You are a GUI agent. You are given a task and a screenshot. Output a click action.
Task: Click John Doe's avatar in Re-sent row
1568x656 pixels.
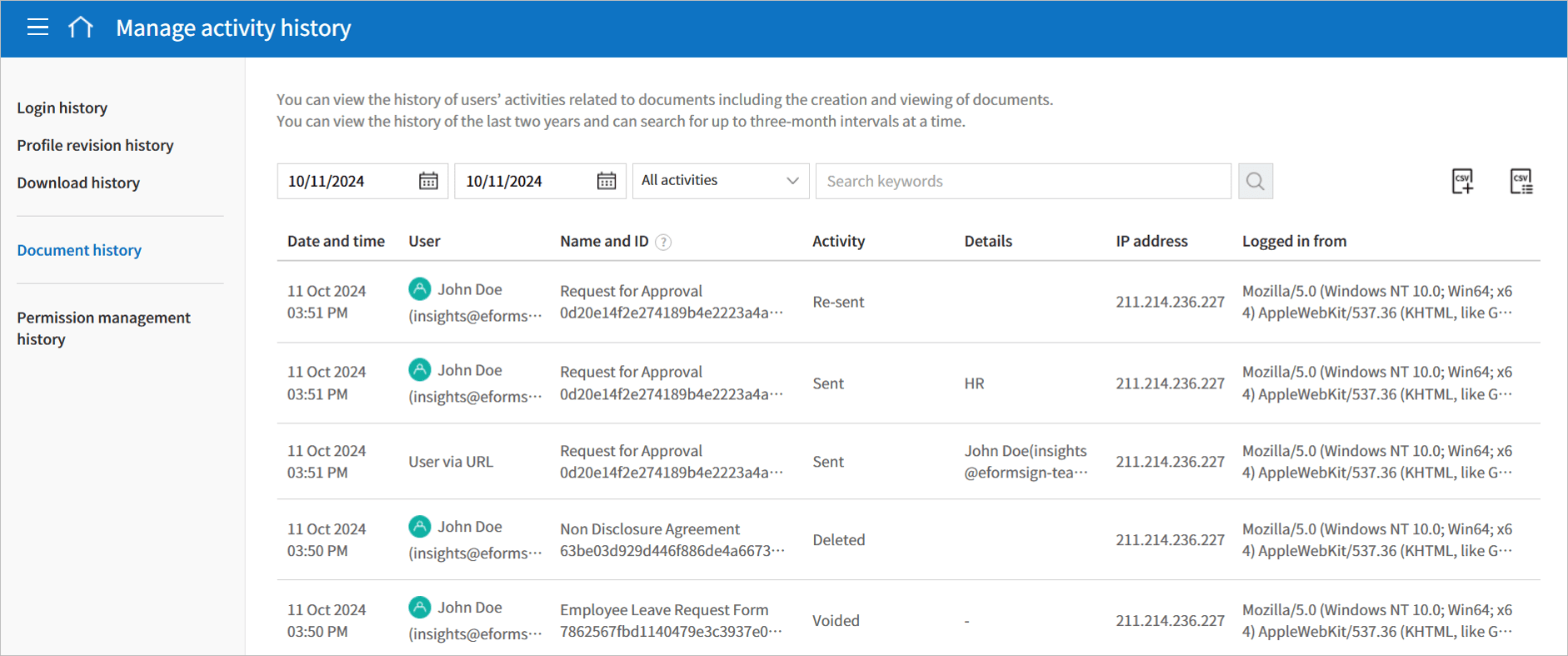tap(420, 289)
